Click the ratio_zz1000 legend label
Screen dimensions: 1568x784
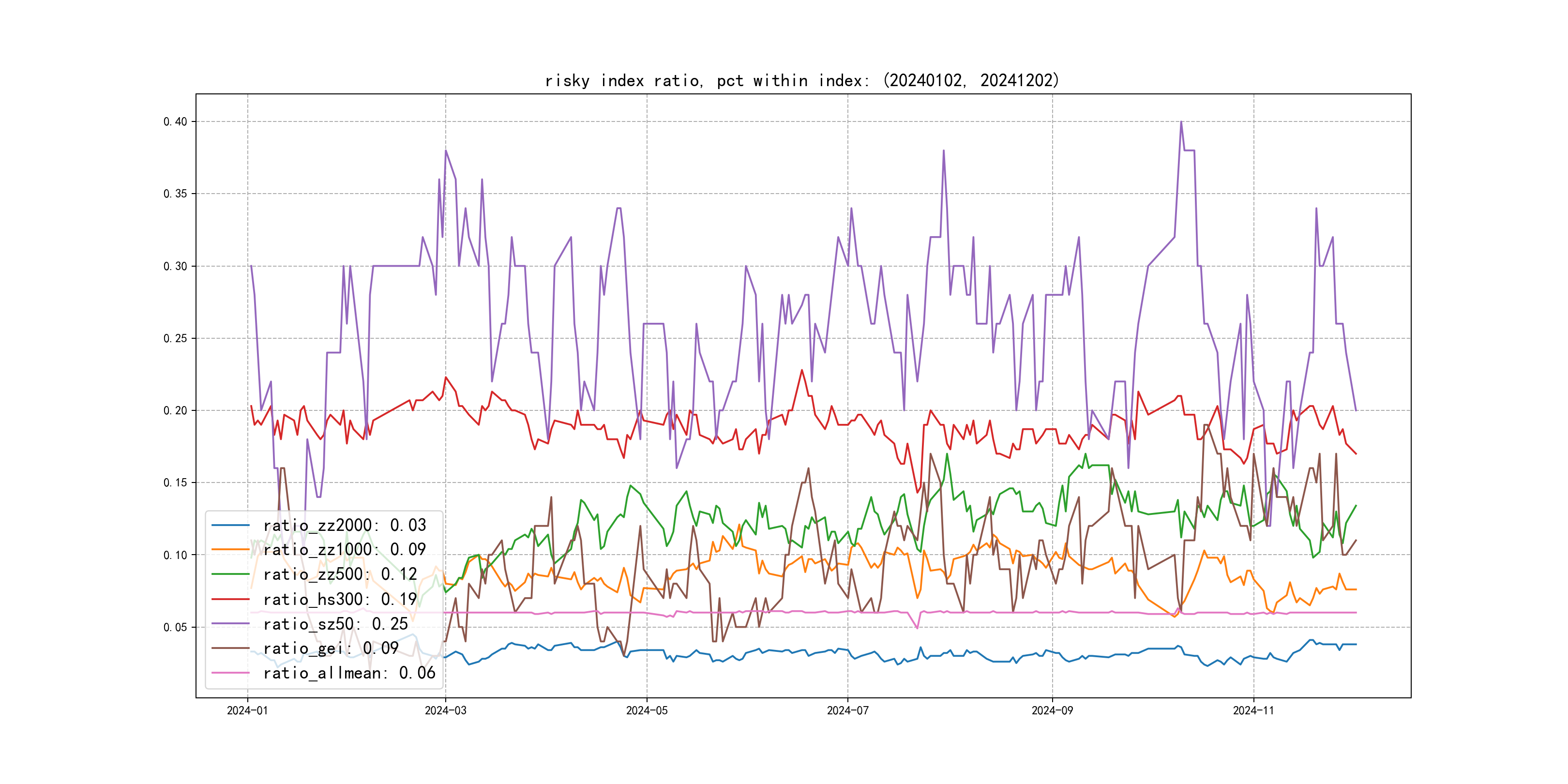pyautogui.click(x=345, y=550)
